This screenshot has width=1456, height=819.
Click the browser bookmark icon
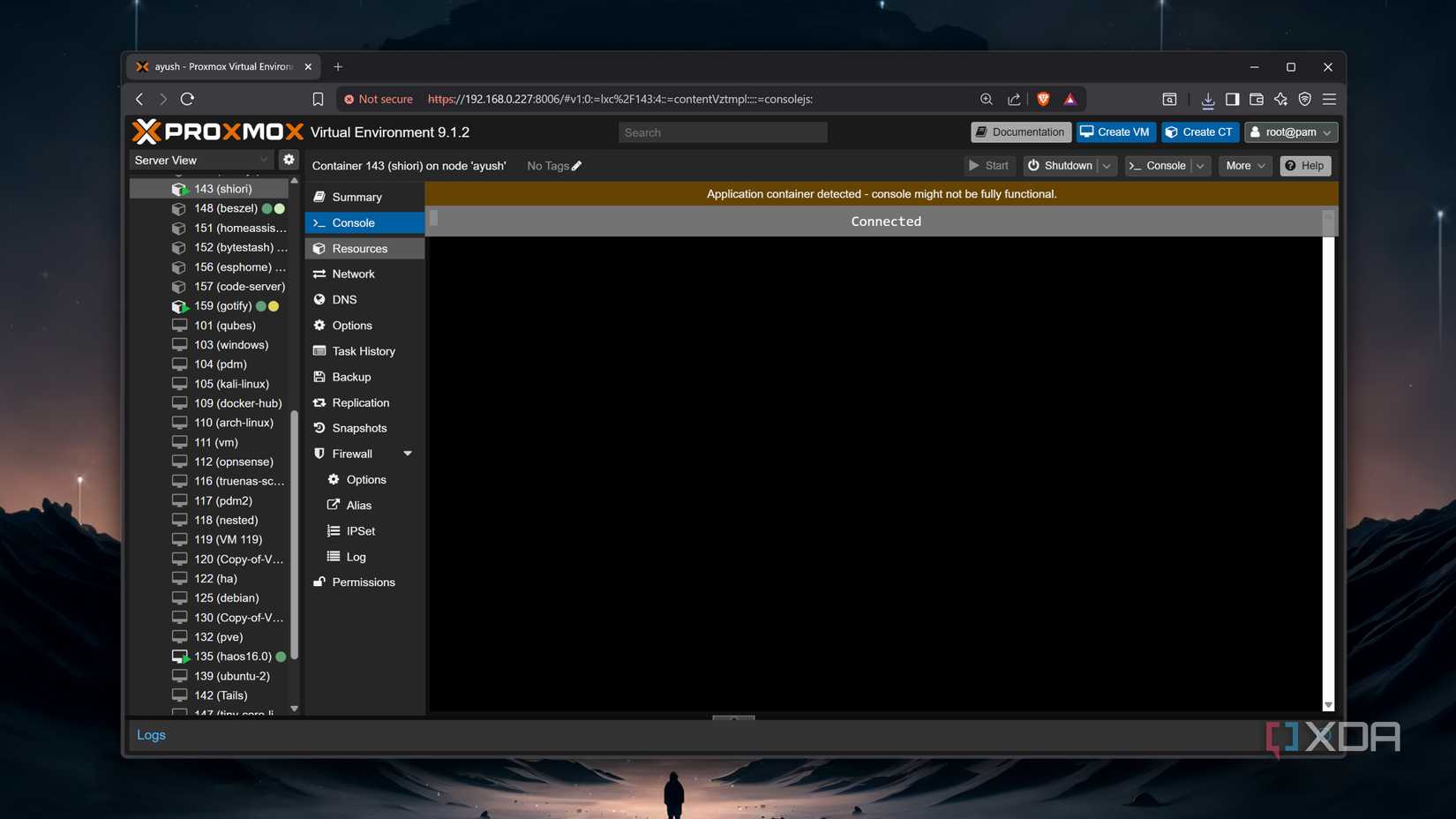(x=318, y=99)
